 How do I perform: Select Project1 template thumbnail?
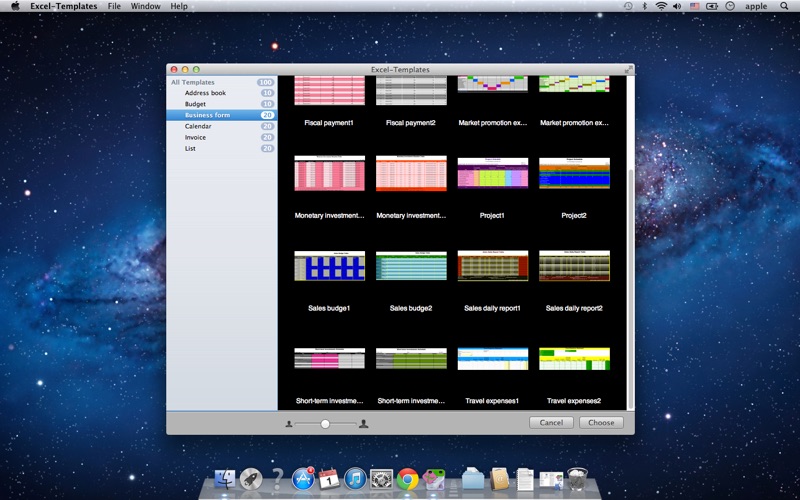[x=493, y=173]
